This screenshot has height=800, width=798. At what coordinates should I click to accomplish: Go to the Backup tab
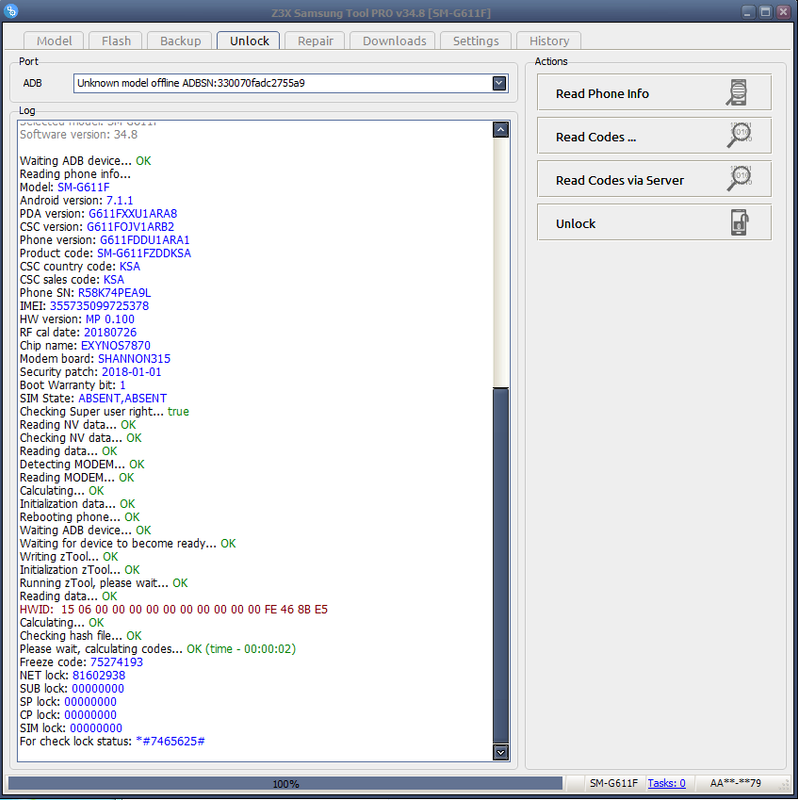[180, 41]
